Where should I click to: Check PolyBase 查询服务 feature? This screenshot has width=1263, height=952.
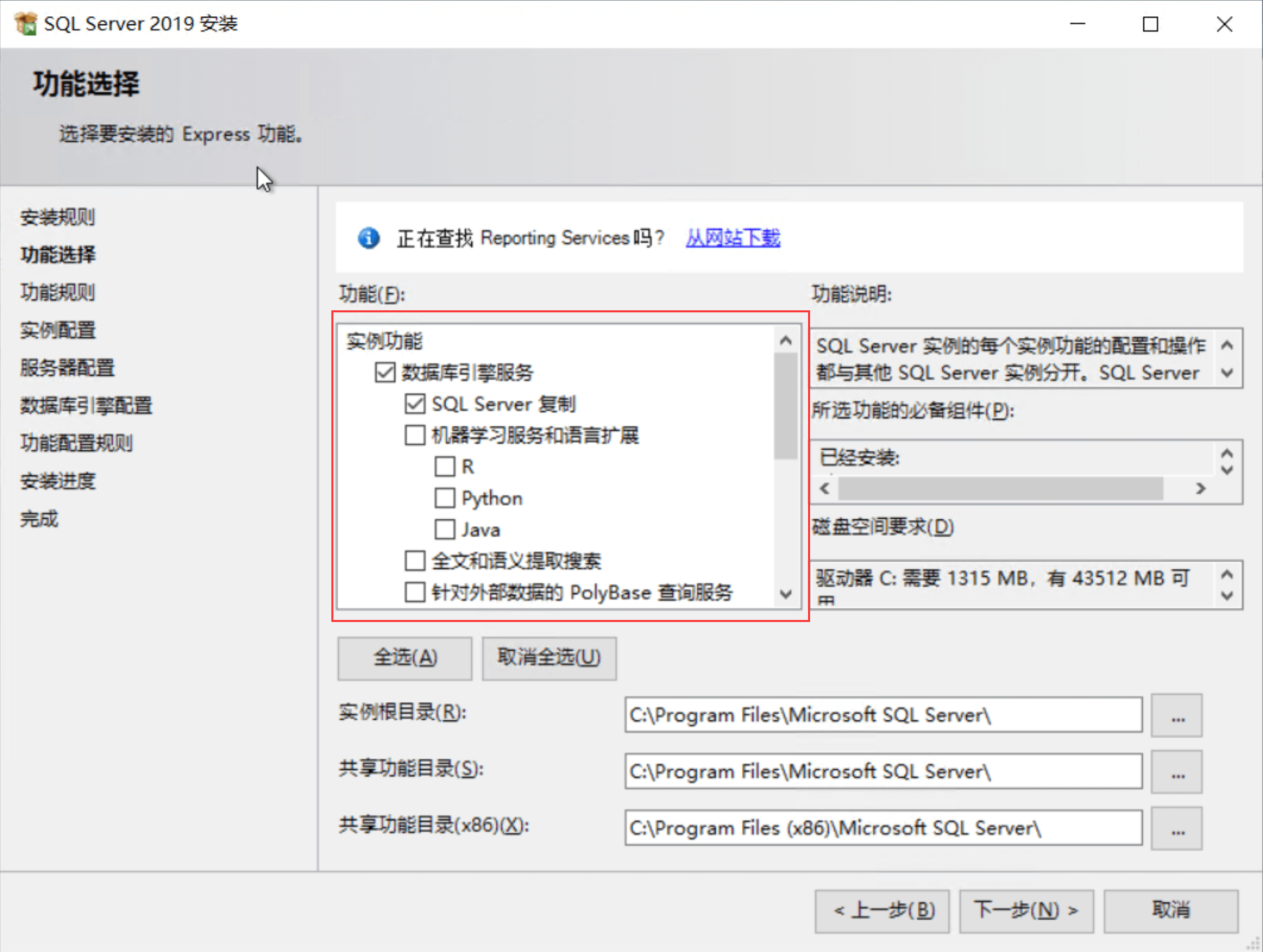(x=414, y=591)
